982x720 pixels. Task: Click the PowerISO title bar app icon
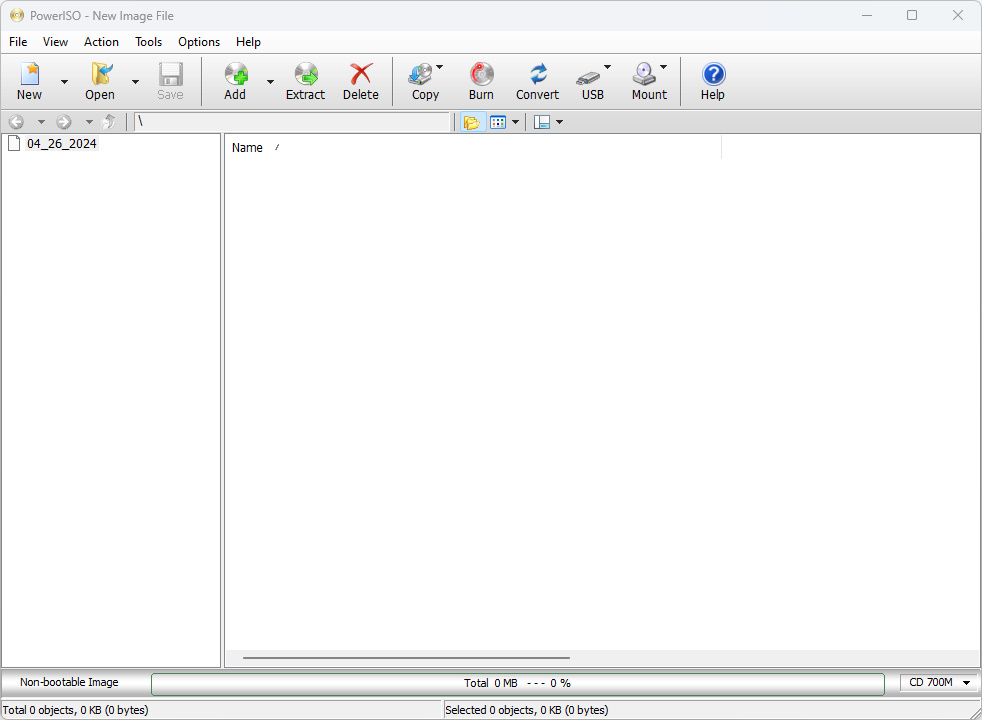pyautogui.click(x=17, y=16)
